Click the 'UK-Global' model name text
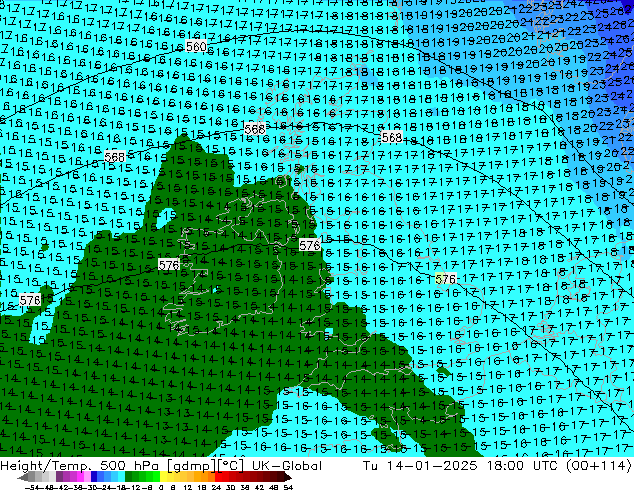The width and height of the screenshot is (634, 490). point(287,466)
